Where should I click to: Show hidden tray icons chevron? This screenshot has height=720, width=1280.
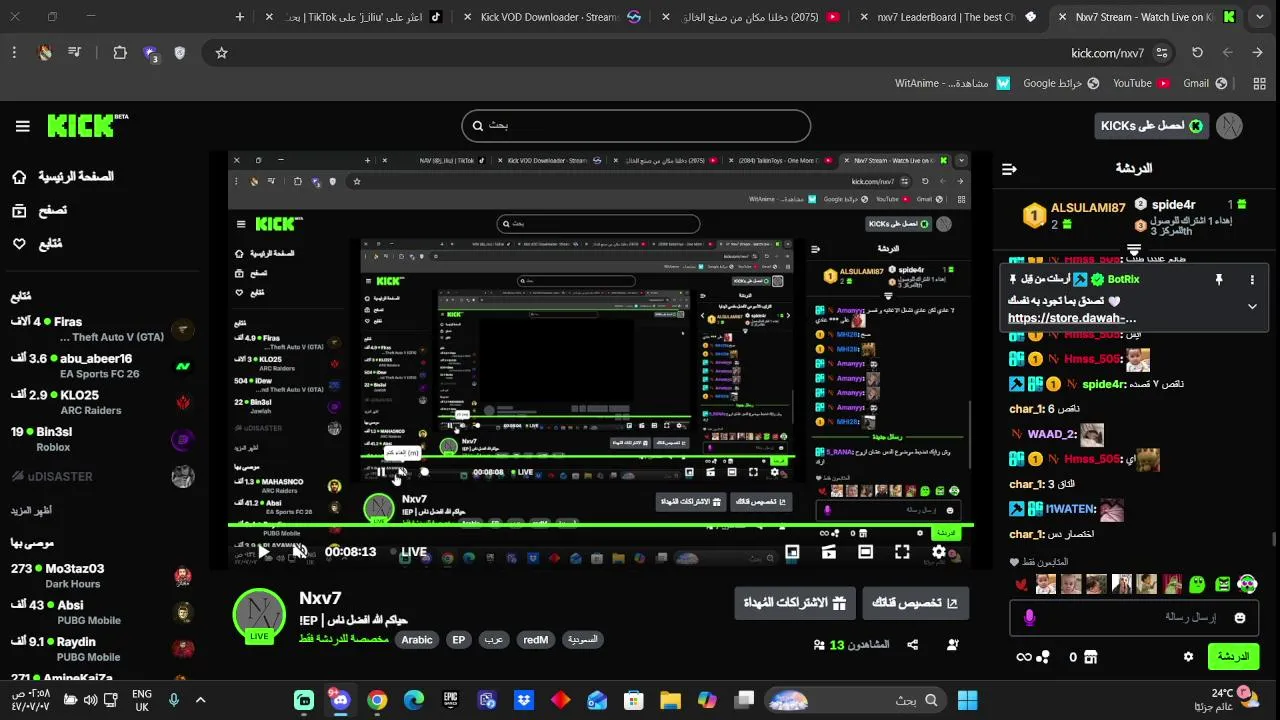(x=200, y=700)
